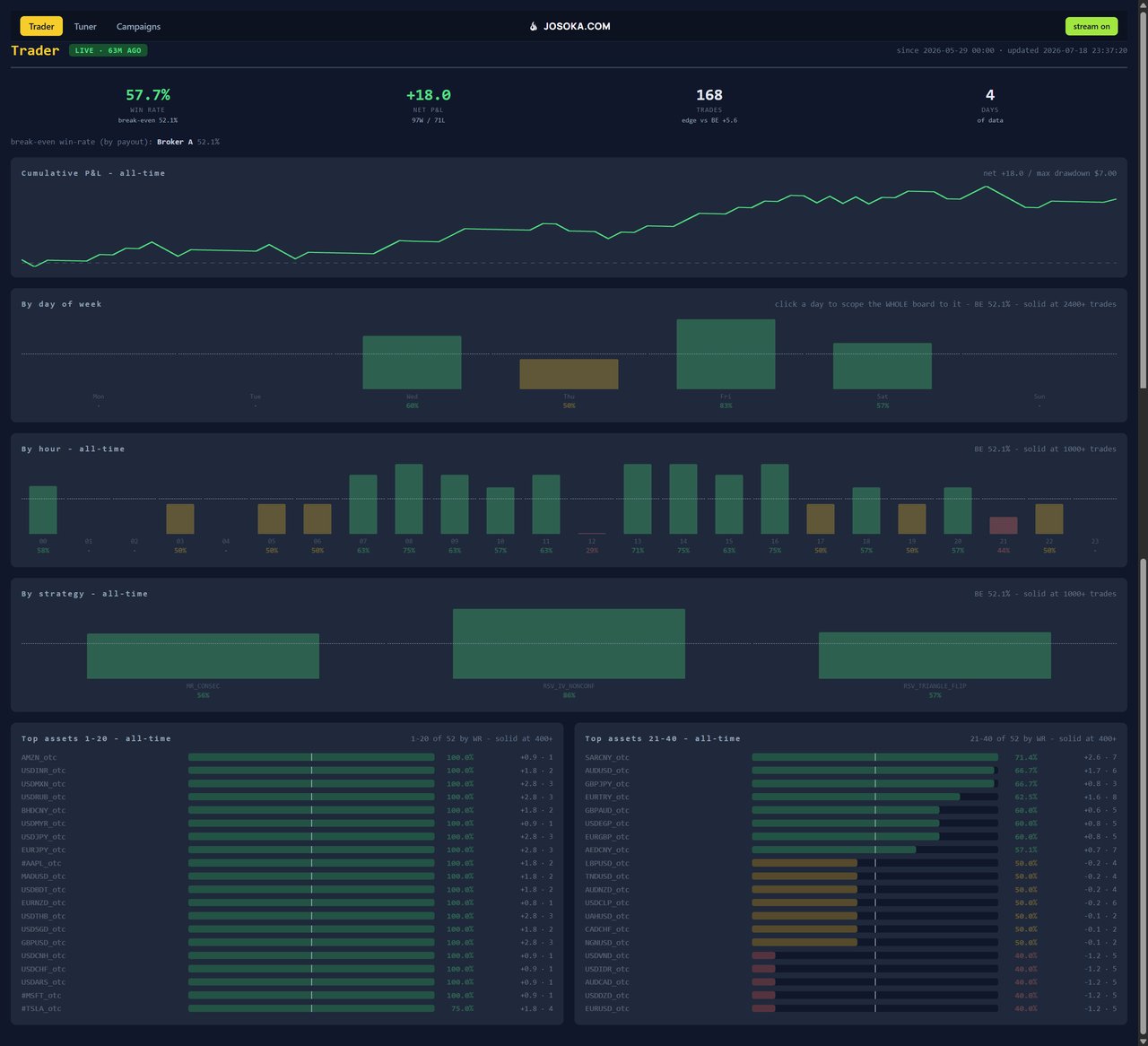This screenshot has height=1046, width=1148.
Task: Click the RSV_IV_NONCONF strategy bar
Action: click(x=569, y=643)
